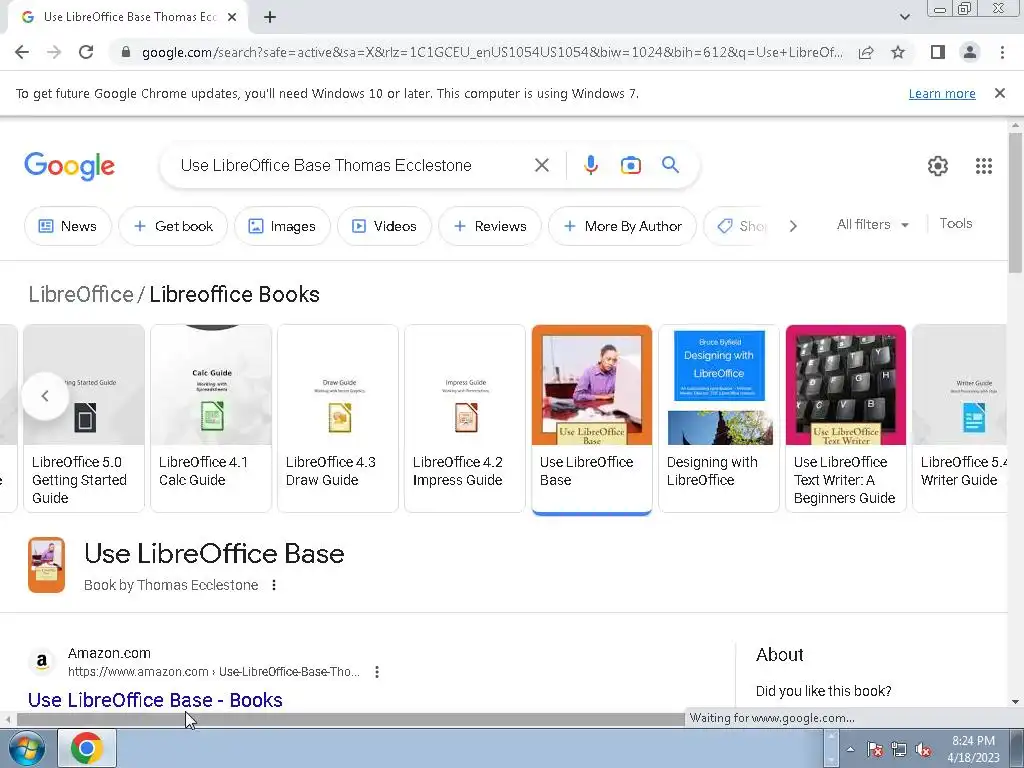The image size is (1024, 768).
Task: Select the Use LibreOffice Base book card
Action: pos(592,418)
